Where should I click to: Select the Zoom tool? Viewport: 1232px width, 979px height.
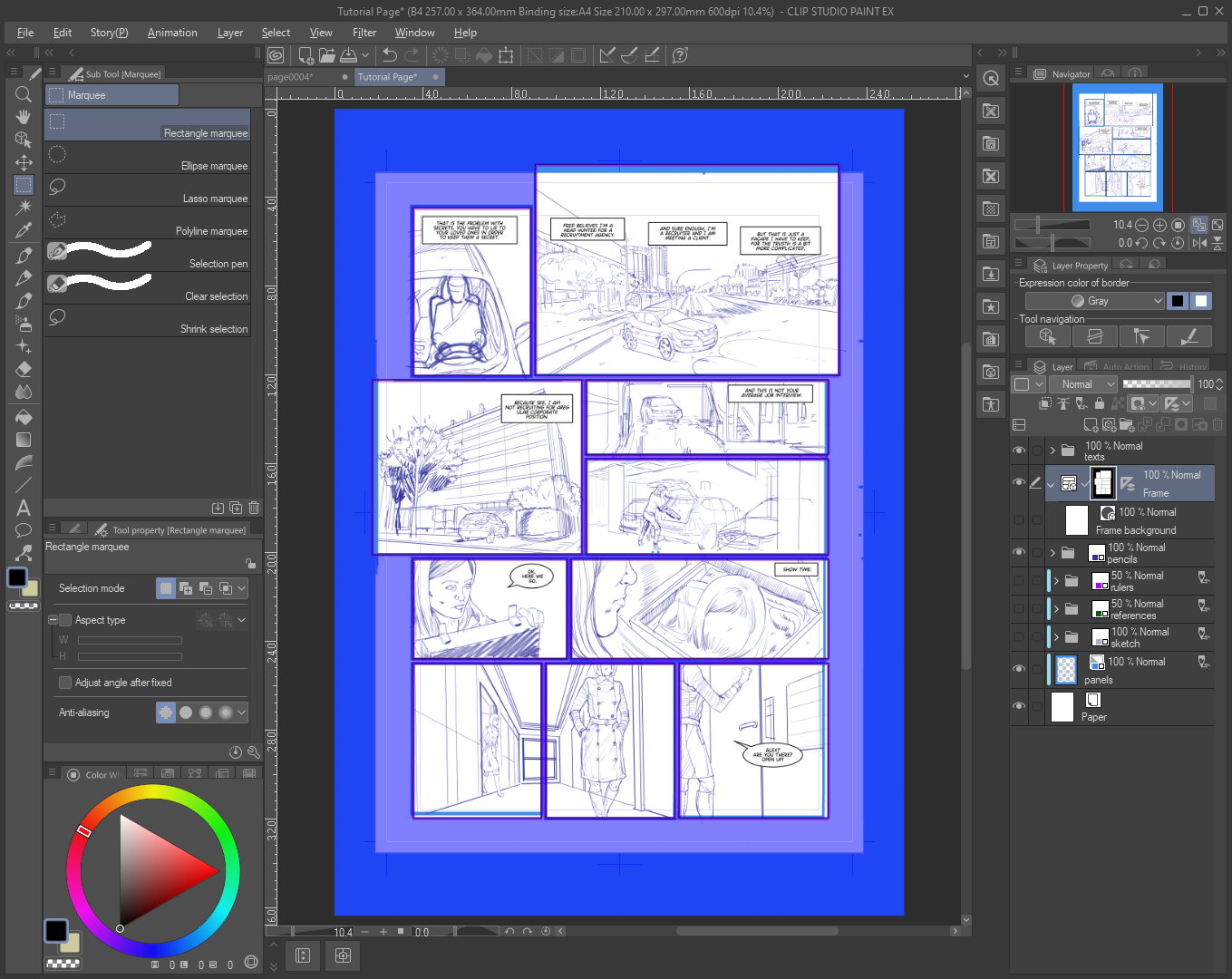[x=24, y=93]
